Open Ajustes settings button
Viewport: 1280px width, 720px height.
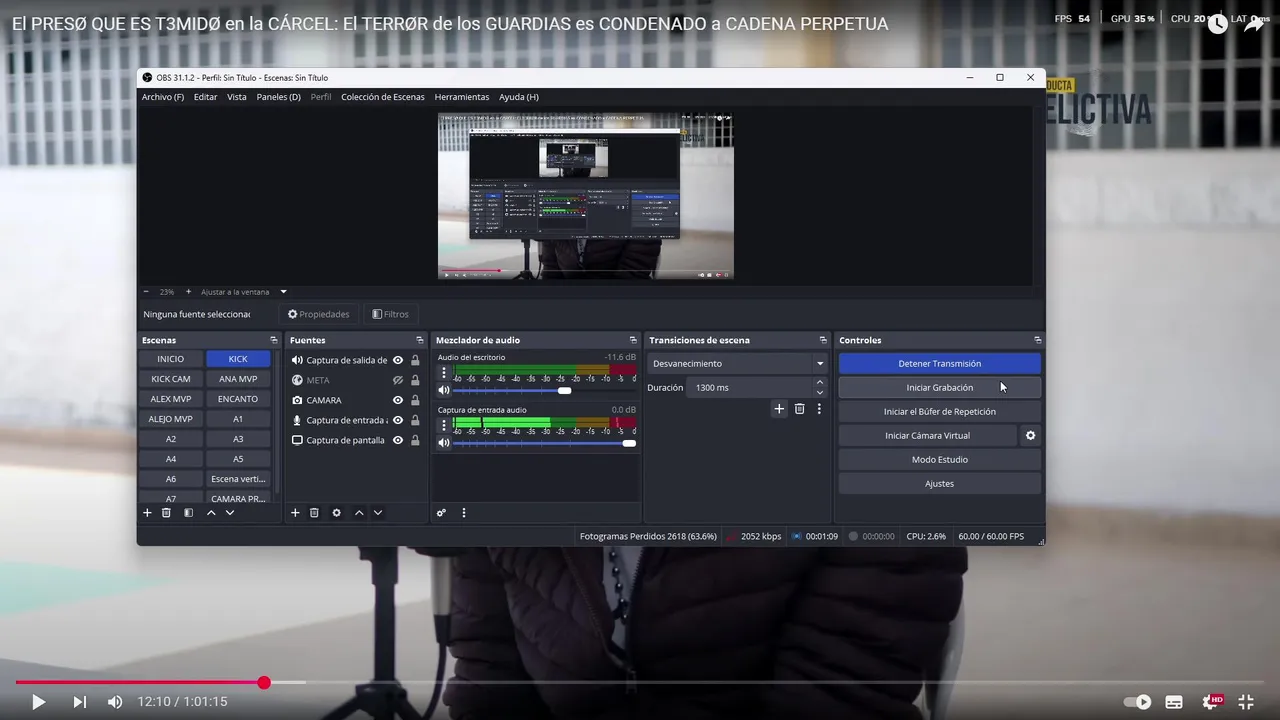click(940, 484)
